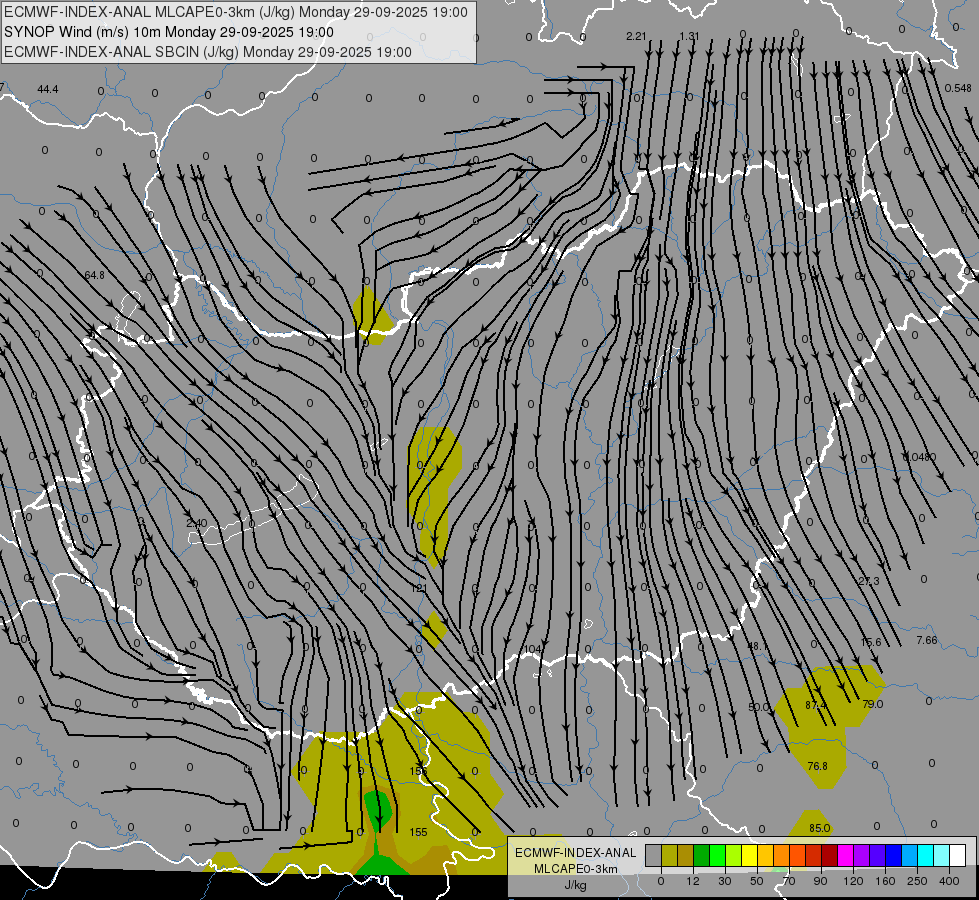Screen dimensions: 979x900
Task: Click the map value 27.3
Action: tap(868, 581)
